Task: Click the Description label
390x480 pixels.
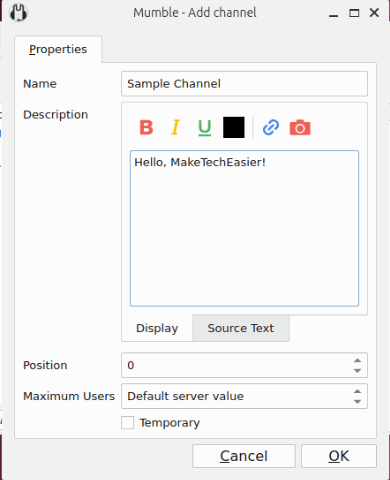Action: coord(56,115)
